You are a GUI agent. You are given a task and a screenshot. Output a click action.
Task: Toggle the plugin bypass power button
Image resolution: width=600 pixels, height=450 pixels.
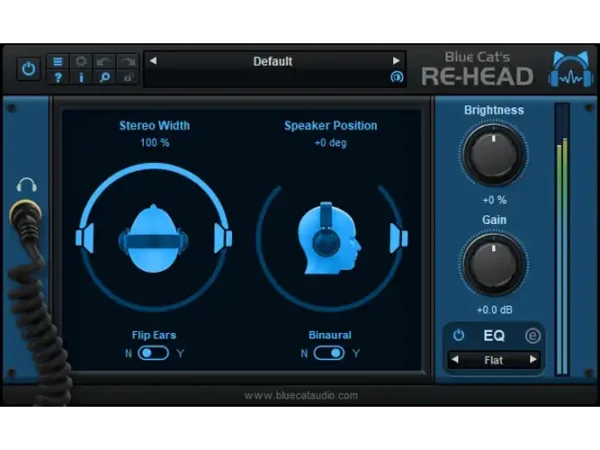29,69
